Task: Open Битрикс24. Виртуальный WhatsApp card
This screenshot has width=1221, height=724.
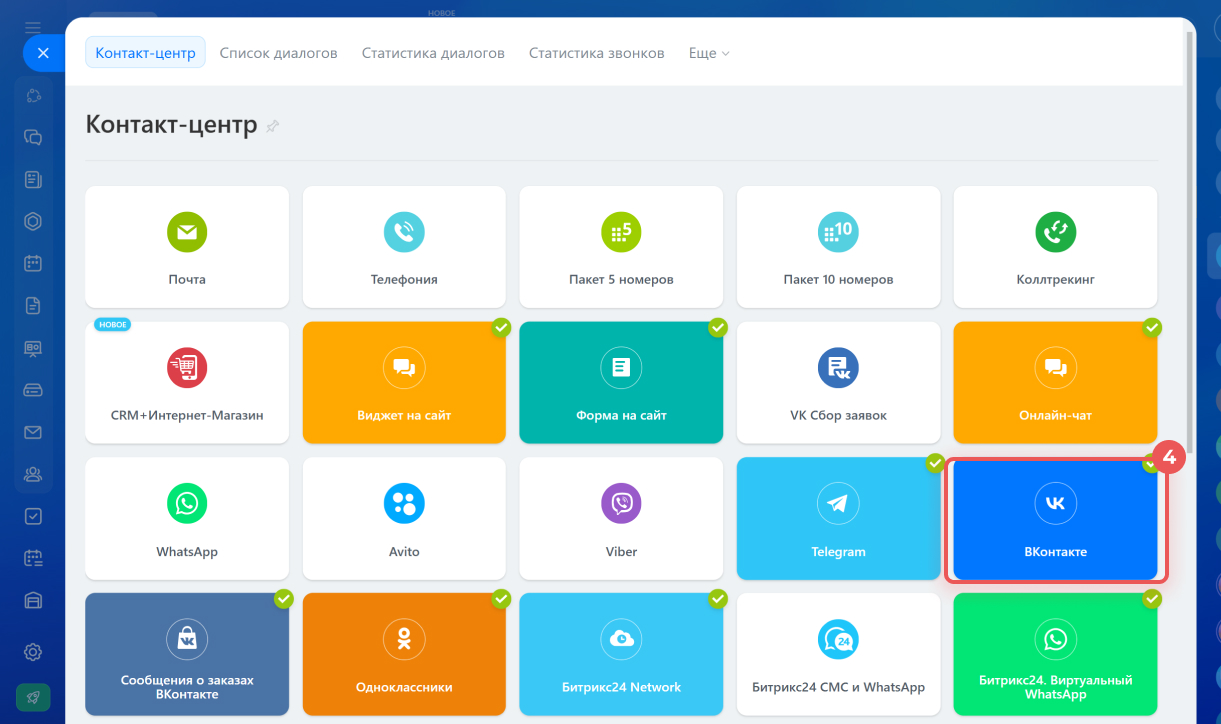Action: (x=1055, y=654)
